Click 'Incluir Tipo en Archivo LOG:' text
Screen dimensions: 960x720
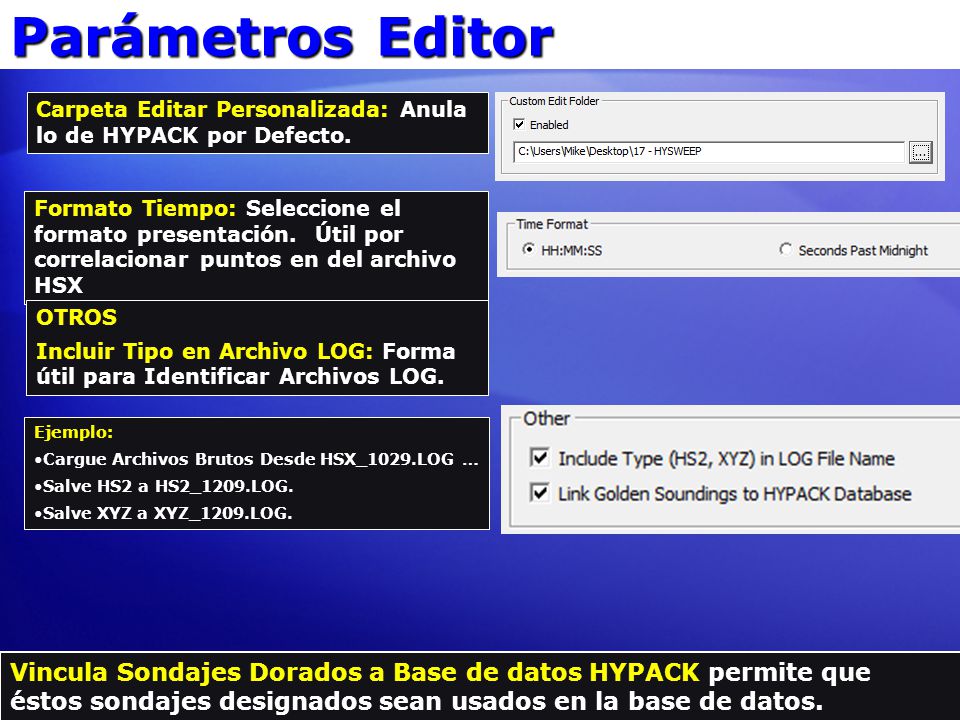click(x=204, y=351)
